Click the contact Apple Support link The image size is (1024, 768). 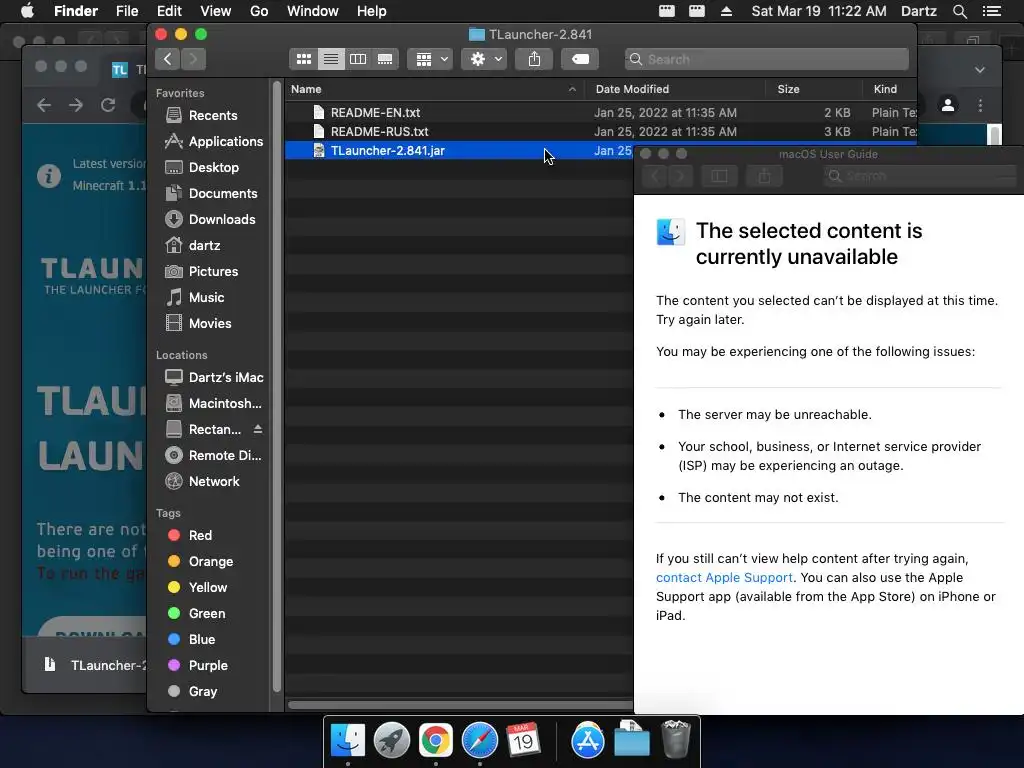724,578
